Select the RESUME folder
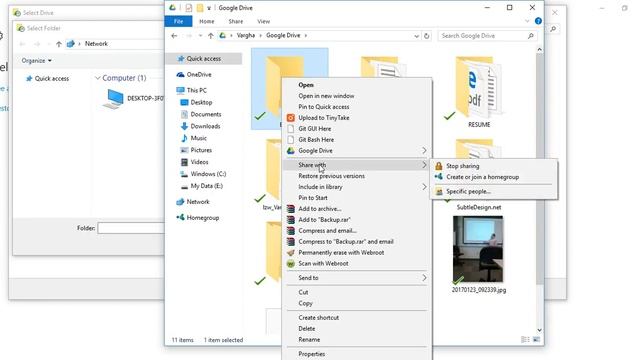 coord(478,92)
